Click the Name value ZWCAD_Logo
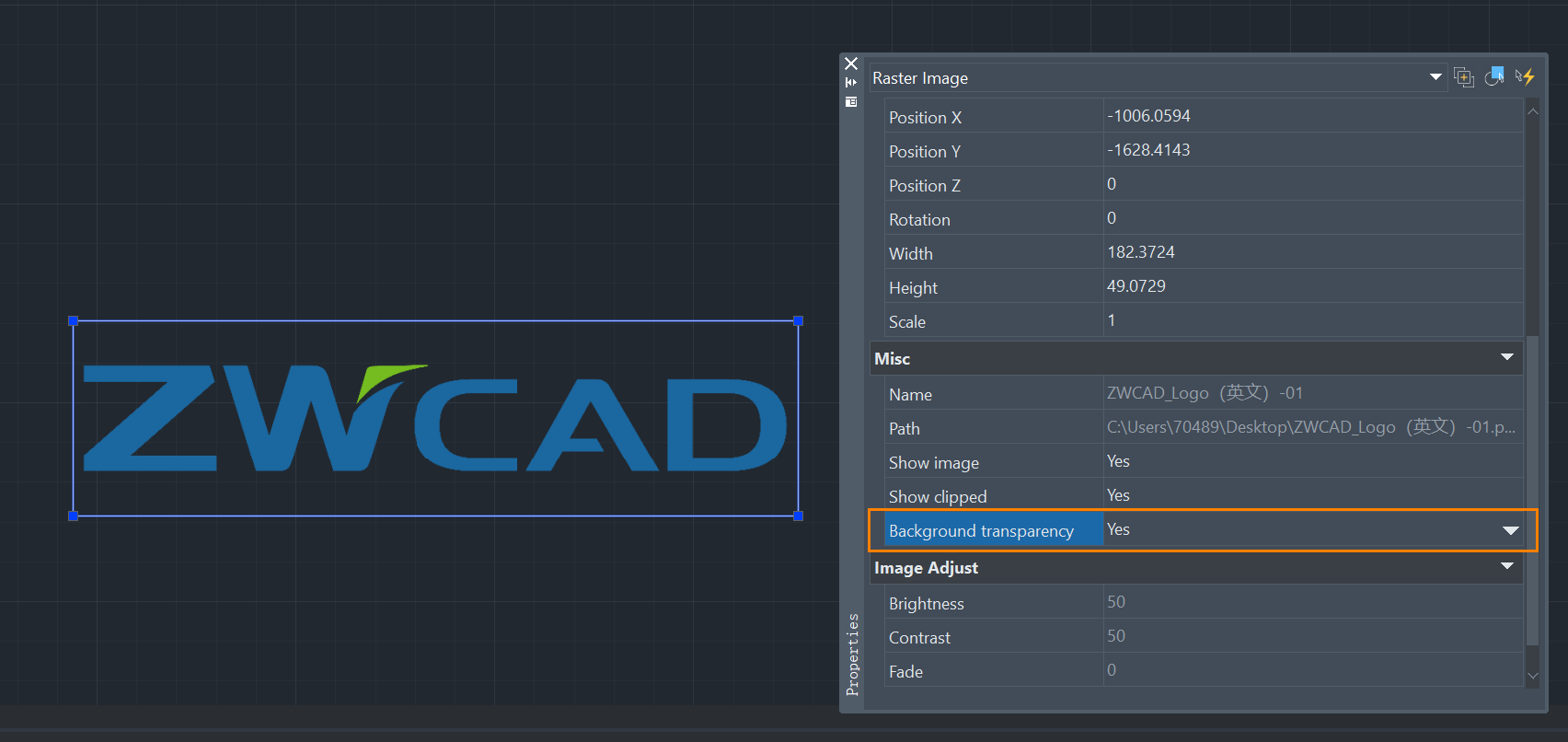The width and height of the screenshot is (1568, 742). click(1205, 393)
